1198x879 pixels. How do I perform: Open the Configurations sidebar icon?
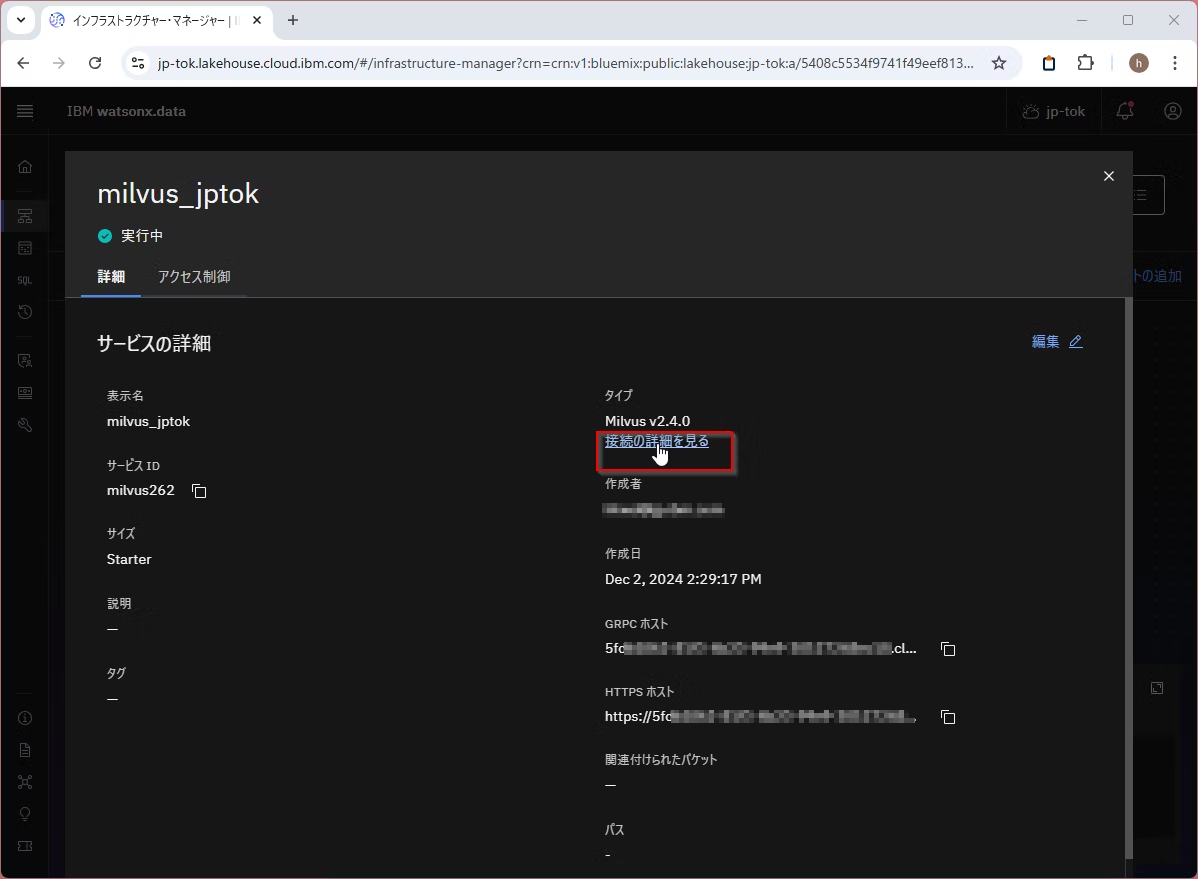click(x=24, y=393)
